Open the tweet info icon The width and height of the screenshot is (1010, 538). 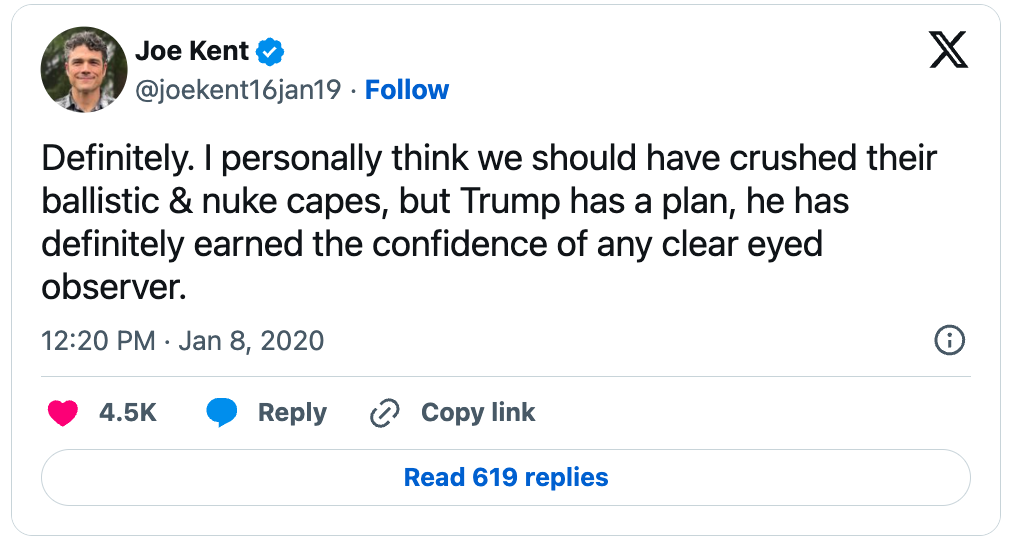tap(948, 340)
